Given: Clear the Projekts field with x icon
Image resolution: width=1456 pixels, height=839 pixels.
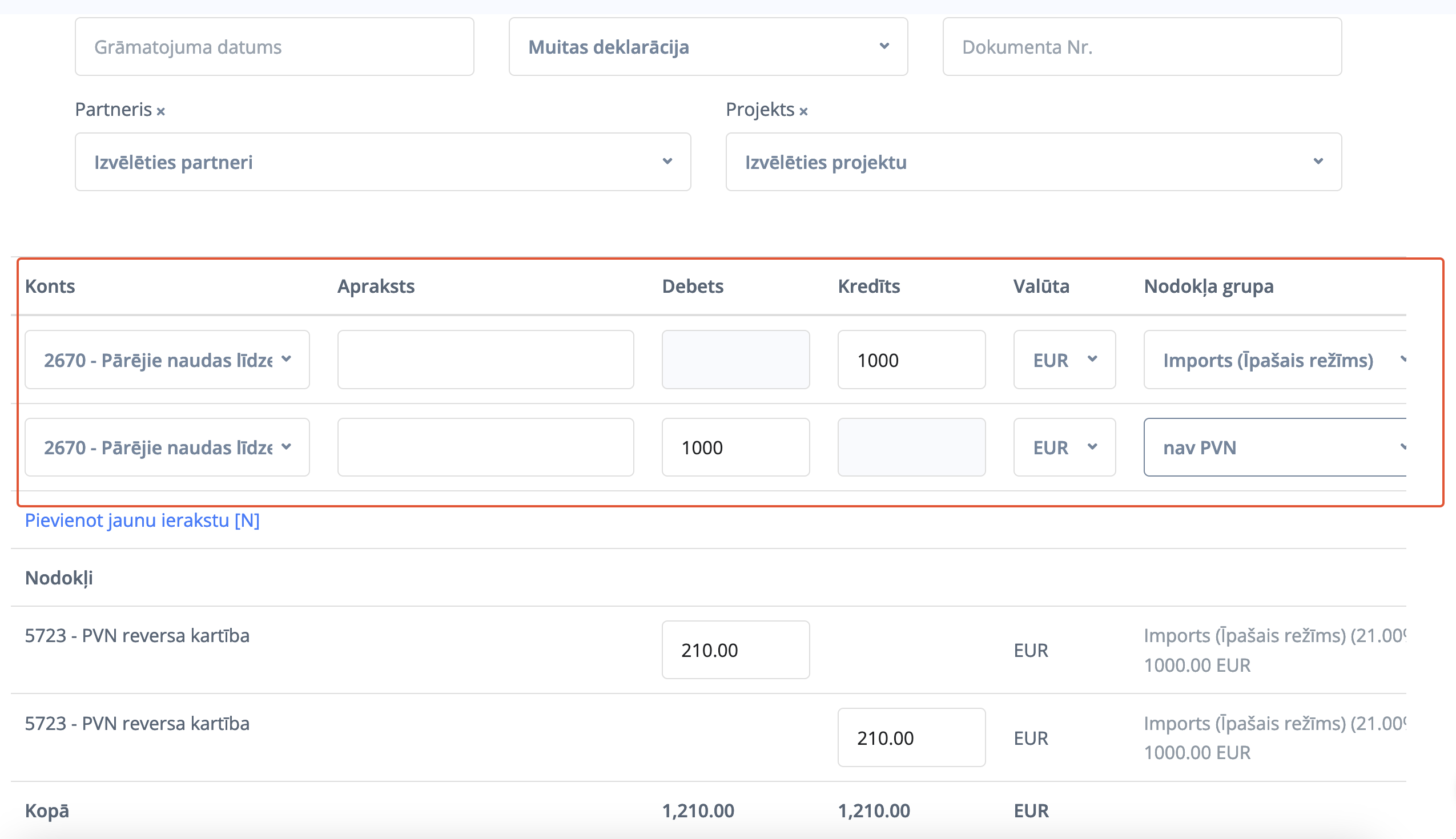Looking at the screenshot, I should point(803,111).
